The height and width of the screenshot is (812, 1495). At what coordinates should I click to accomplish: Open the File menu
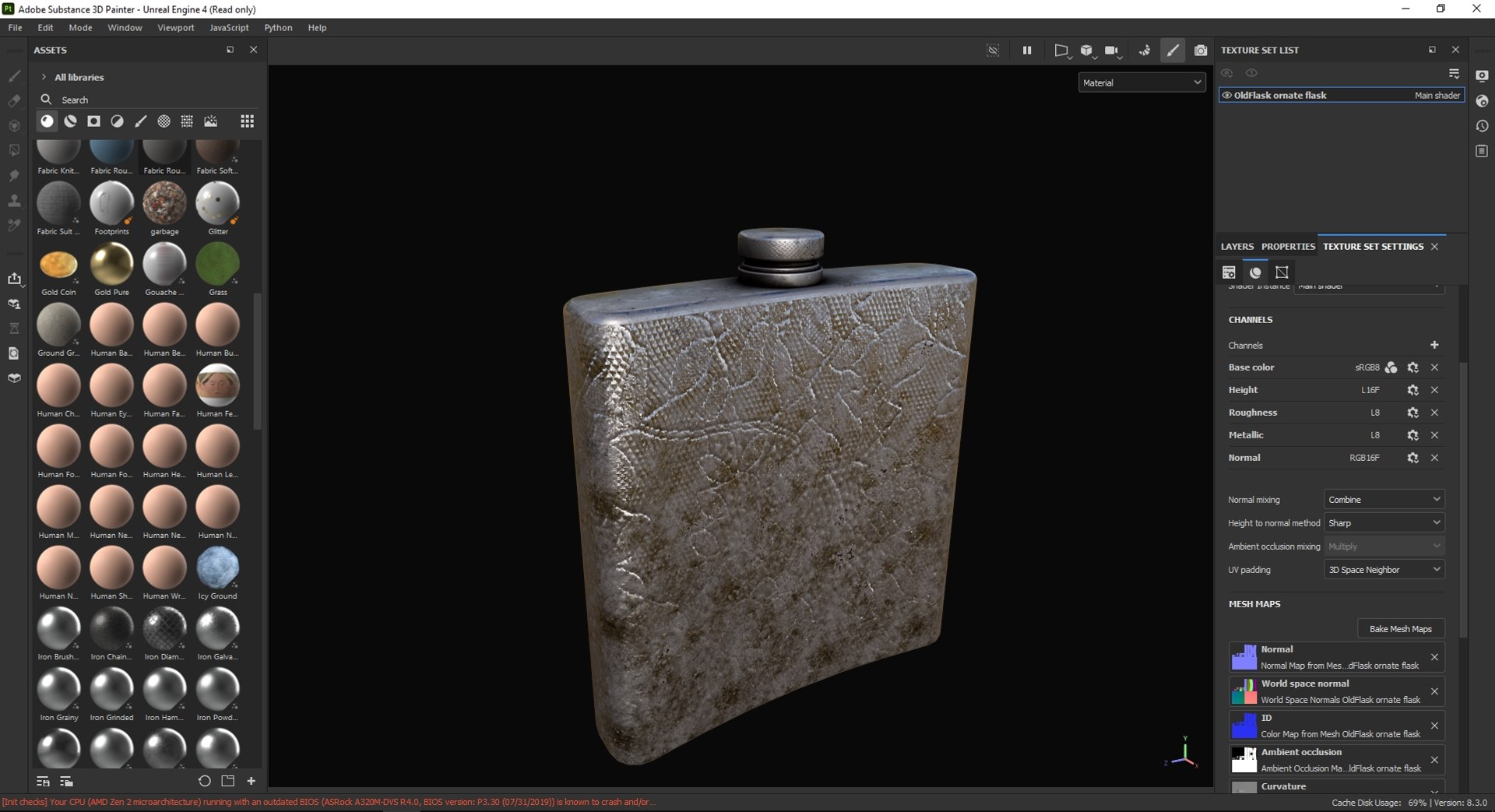tap(15, 27)
